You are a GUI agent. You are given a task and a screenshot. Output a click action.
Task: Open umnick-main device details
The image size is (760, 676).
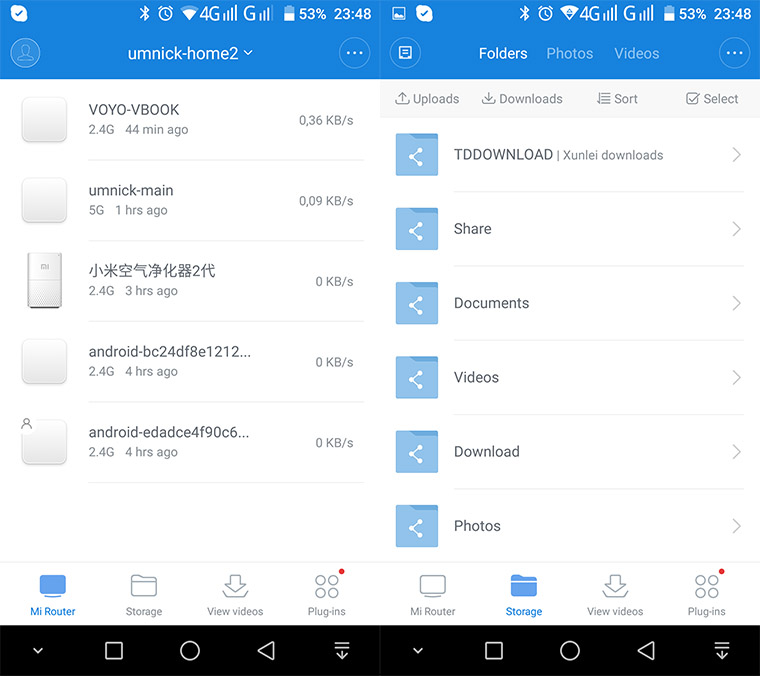coord(190,200)
